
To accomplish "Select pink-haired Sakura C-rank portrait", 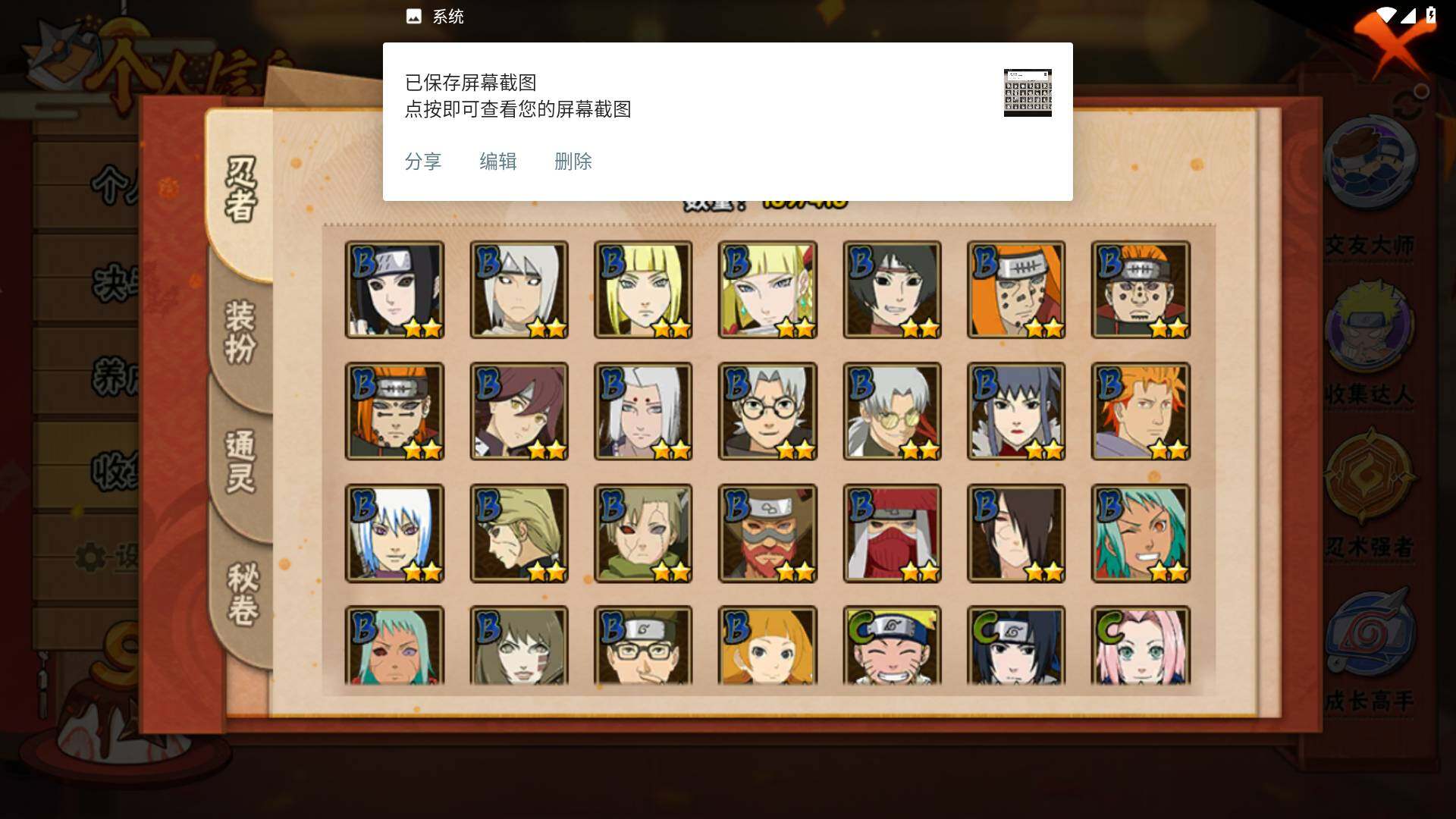I will click(1141, 645).
